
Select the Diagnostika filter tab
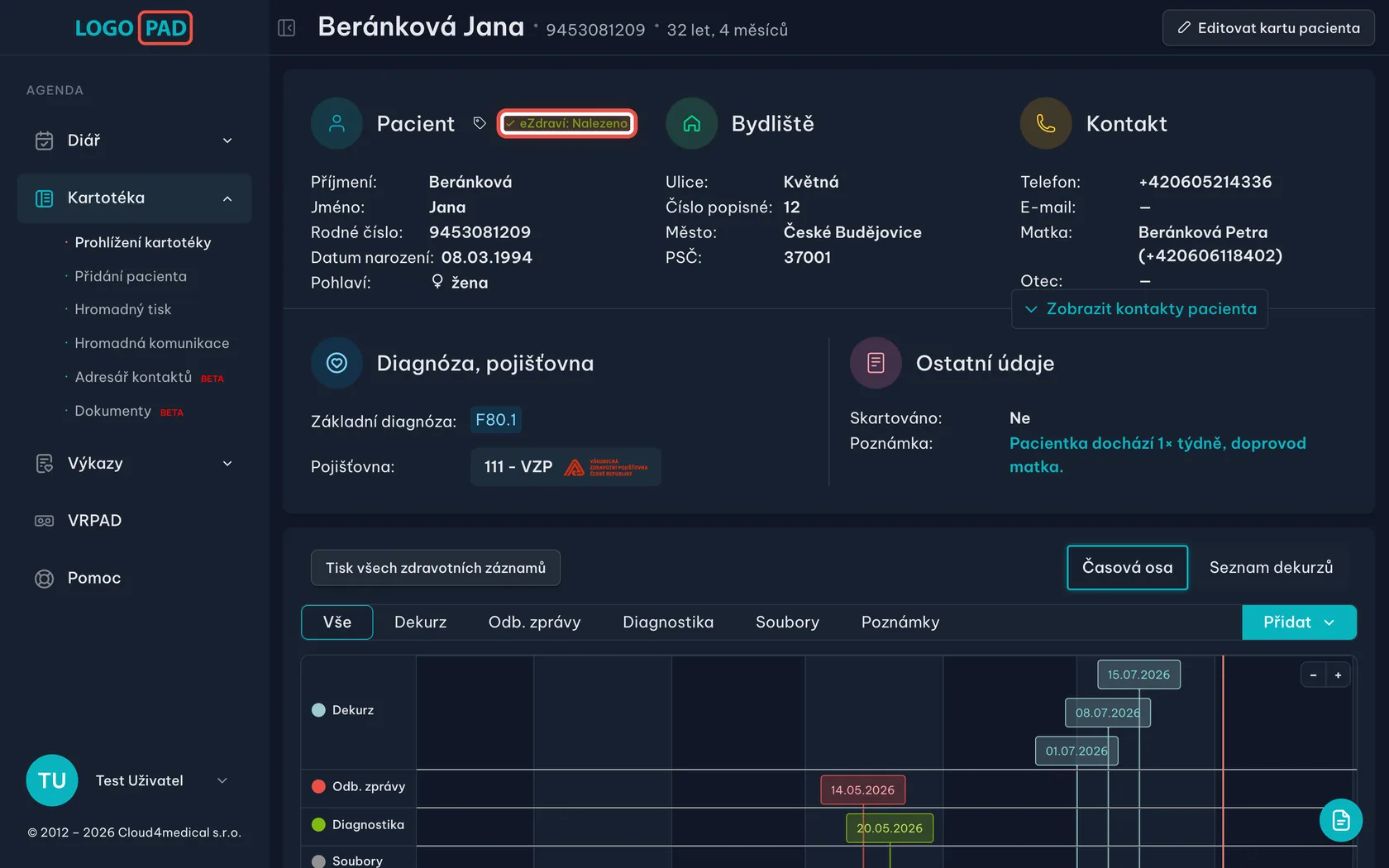668,622
